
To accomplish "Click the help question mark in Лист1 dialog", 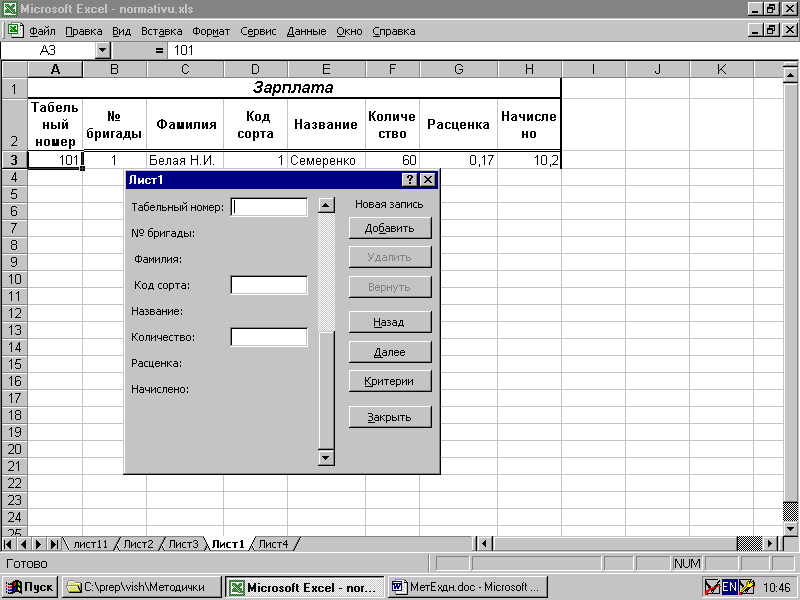I will [410, 180].
